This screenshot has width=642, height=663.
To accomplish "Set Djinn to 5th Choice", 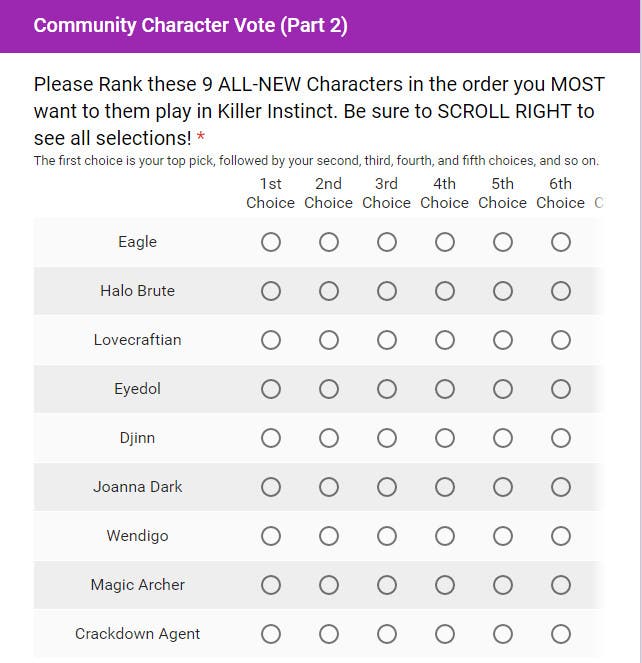I will 502,438.
